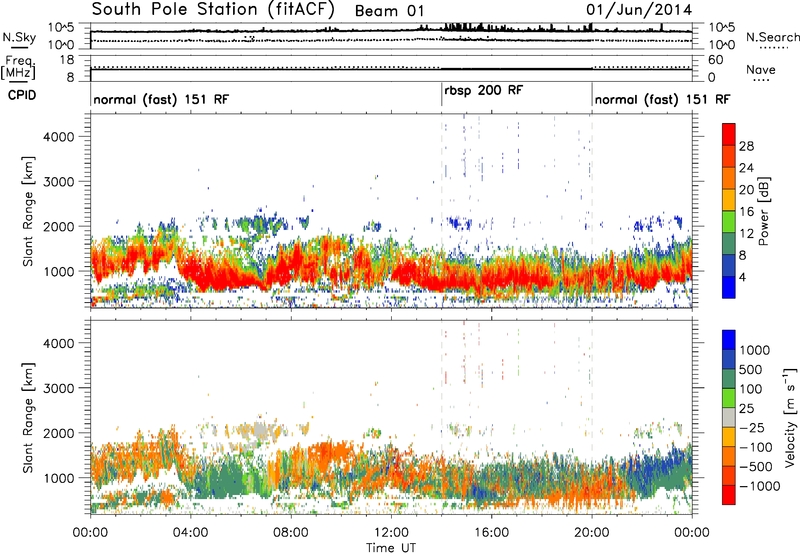Click the 10^5 tick beside N.Search
This screenshot has width=800, height=554.
click(x=721, y=28)
